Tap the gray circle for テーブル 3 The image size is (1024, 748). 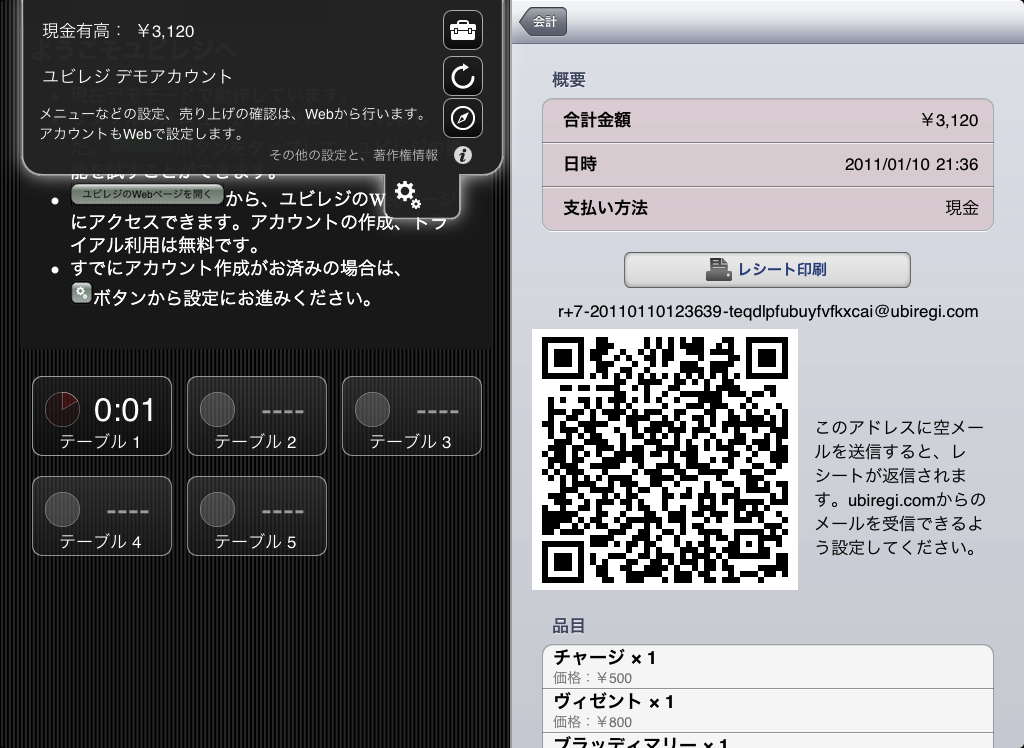(x=372, y=410)
